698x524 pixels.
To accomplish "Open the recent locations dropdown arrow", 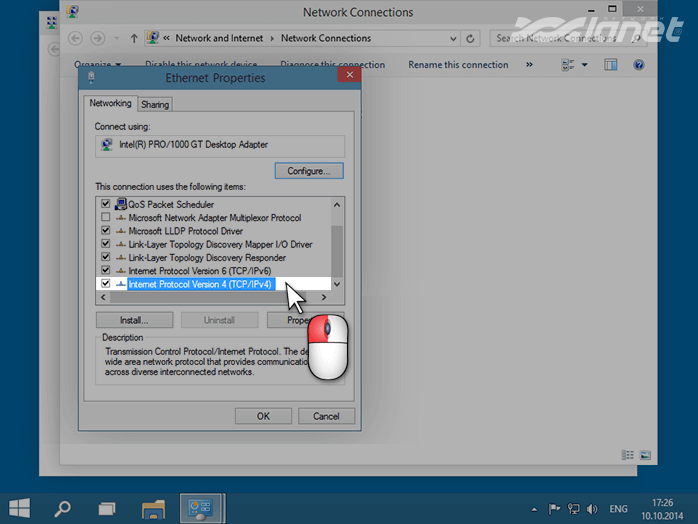I will [x=117, y=39].
